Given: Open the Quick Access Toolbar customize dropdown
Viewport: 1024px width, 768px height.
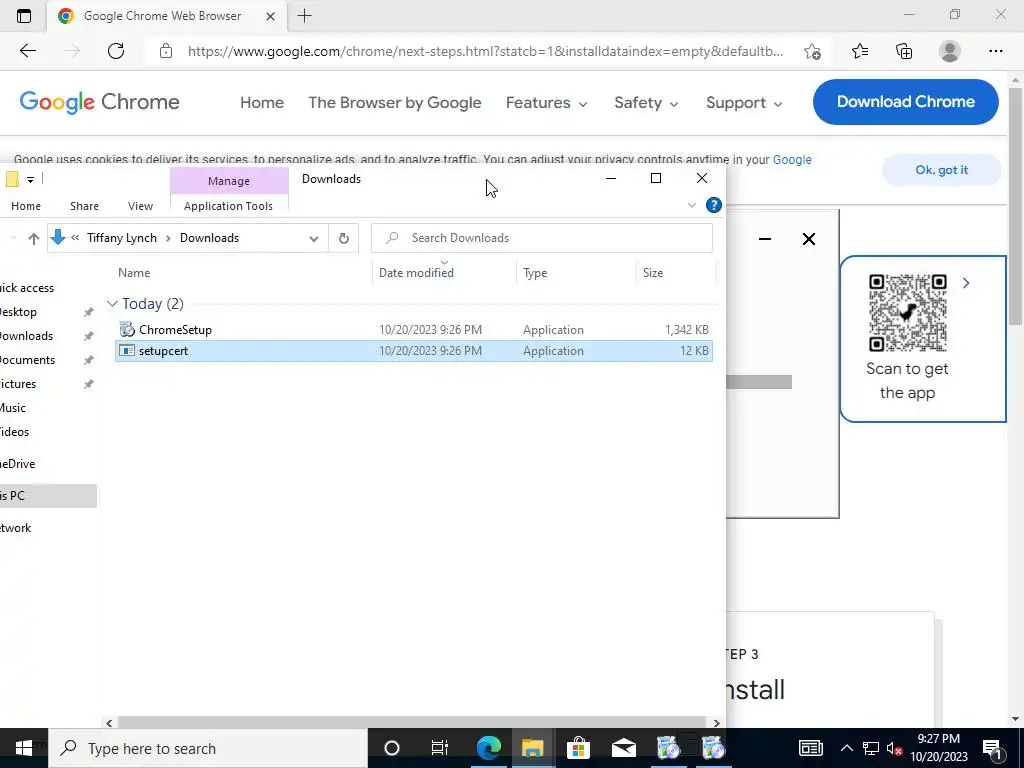Looking at the screenshot, I should pos(30,179).
